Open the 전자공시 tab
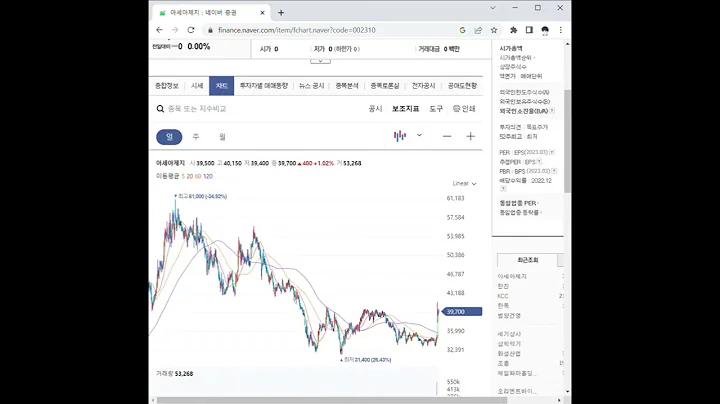The image size is (720, 404). [x=423, y=86]
